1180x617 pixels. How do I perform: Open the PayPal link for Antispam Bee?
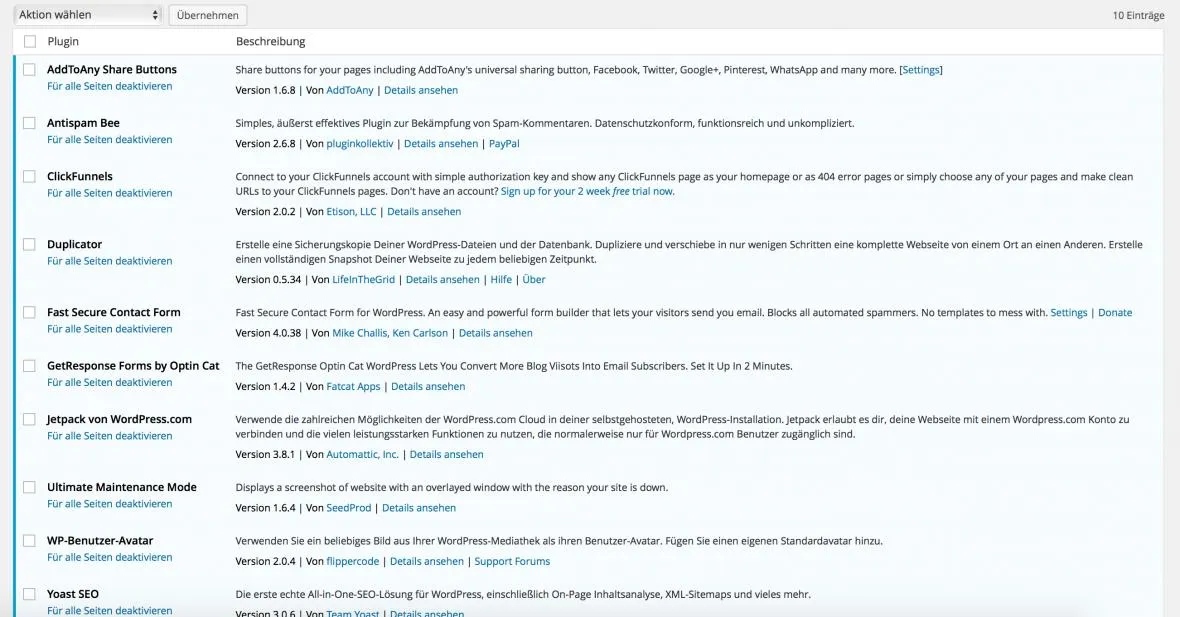coord(504,144)
